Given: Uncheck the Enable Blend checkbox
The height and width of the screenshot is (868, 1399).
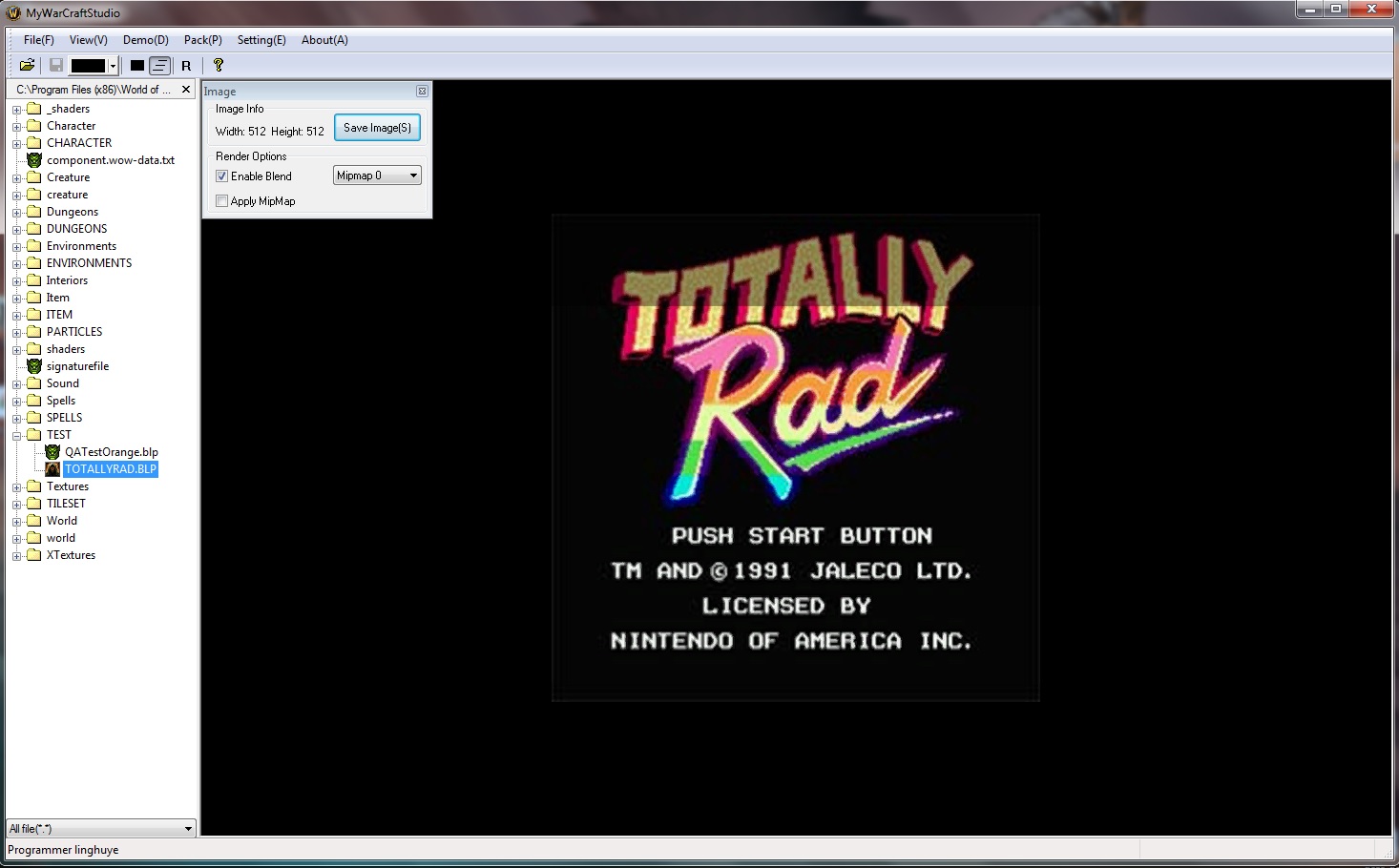Looking at the screenshot, I should click(222, 176).
